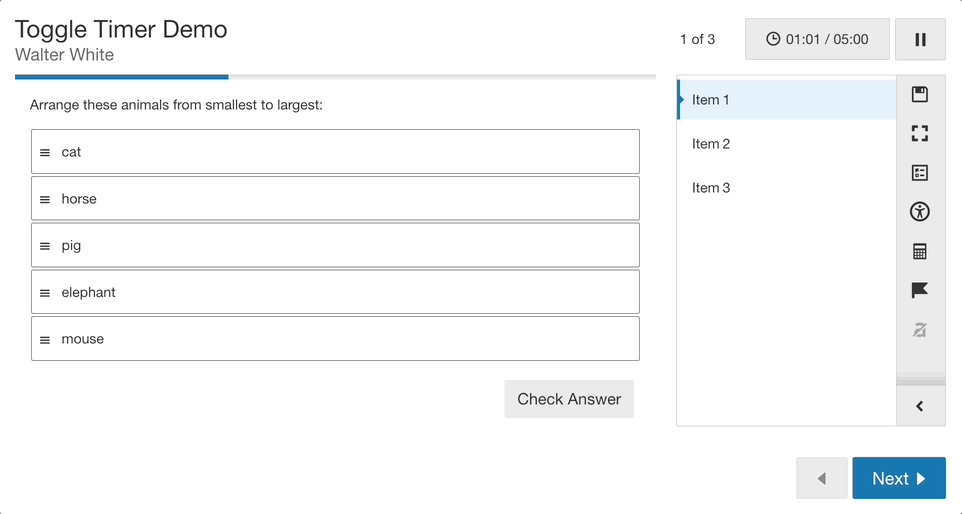The image size is (962, 514).
Task: Open the review screen icon
Action: [x=920, y=173]
